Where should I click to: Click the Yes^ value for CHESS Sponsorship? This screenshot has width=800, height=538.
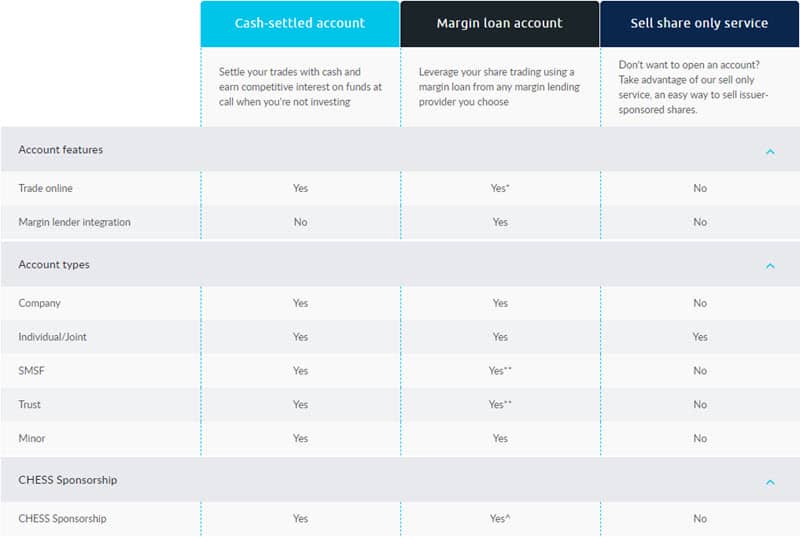500,519
